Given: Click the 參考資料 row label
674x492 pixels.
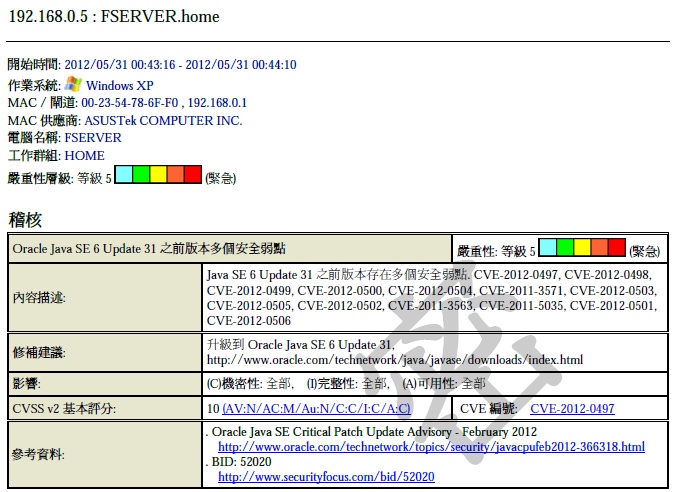Looking at the screenshot, I should [x=38, y=454].
